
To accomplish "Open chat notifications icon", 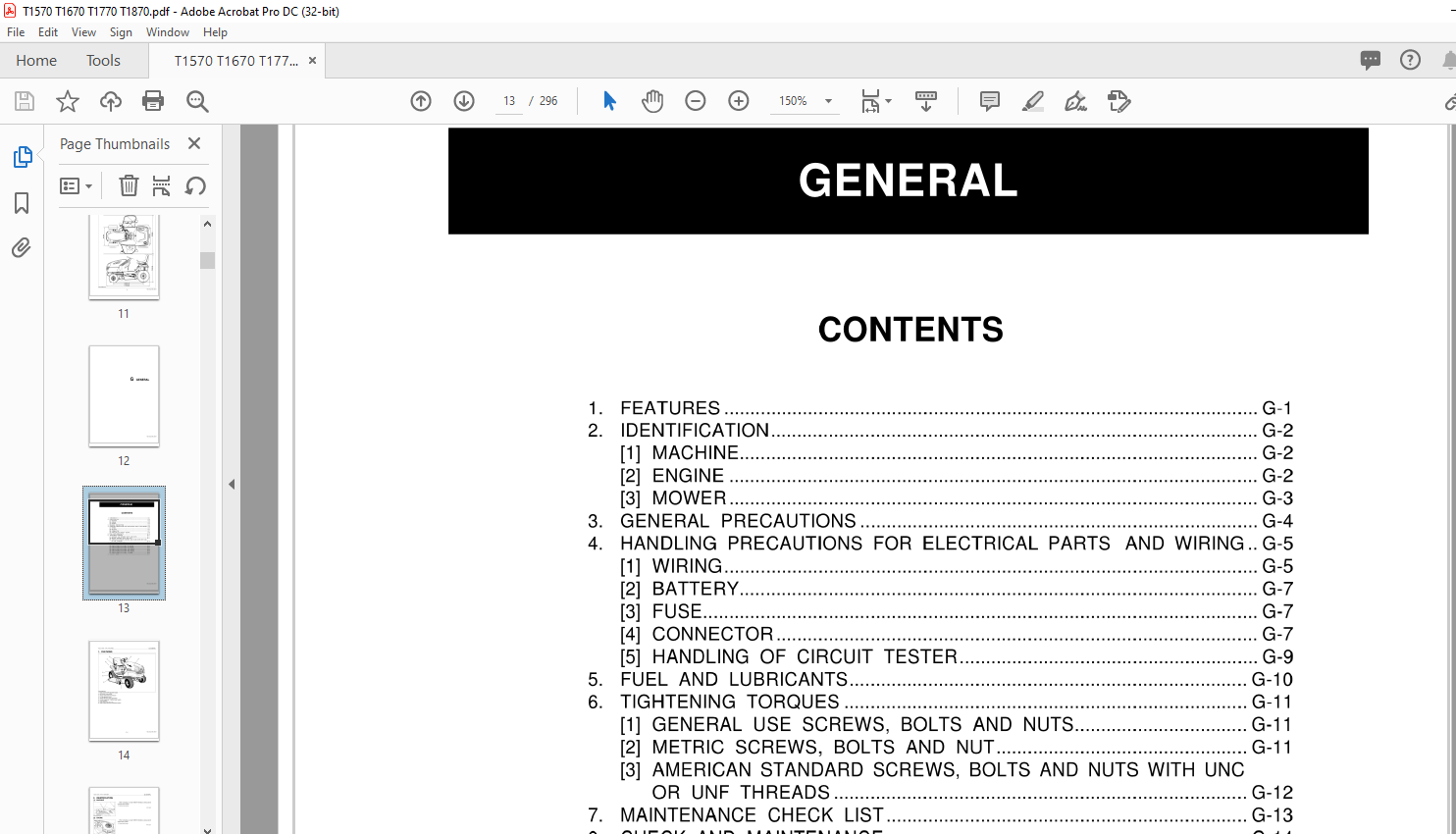I will point(1371,61).
